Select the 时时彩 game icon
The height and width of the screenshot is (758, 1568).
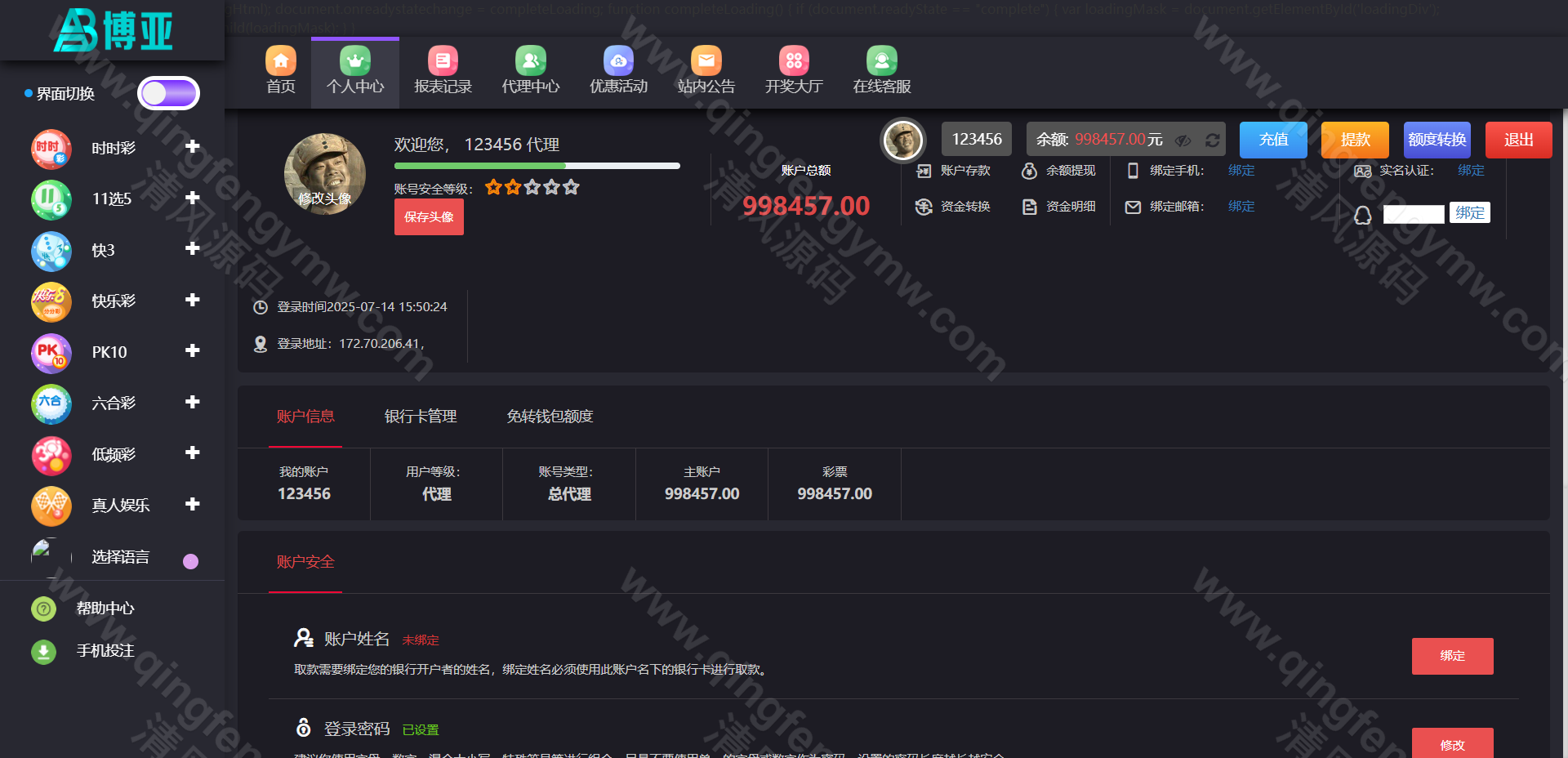tap(51, 149)
